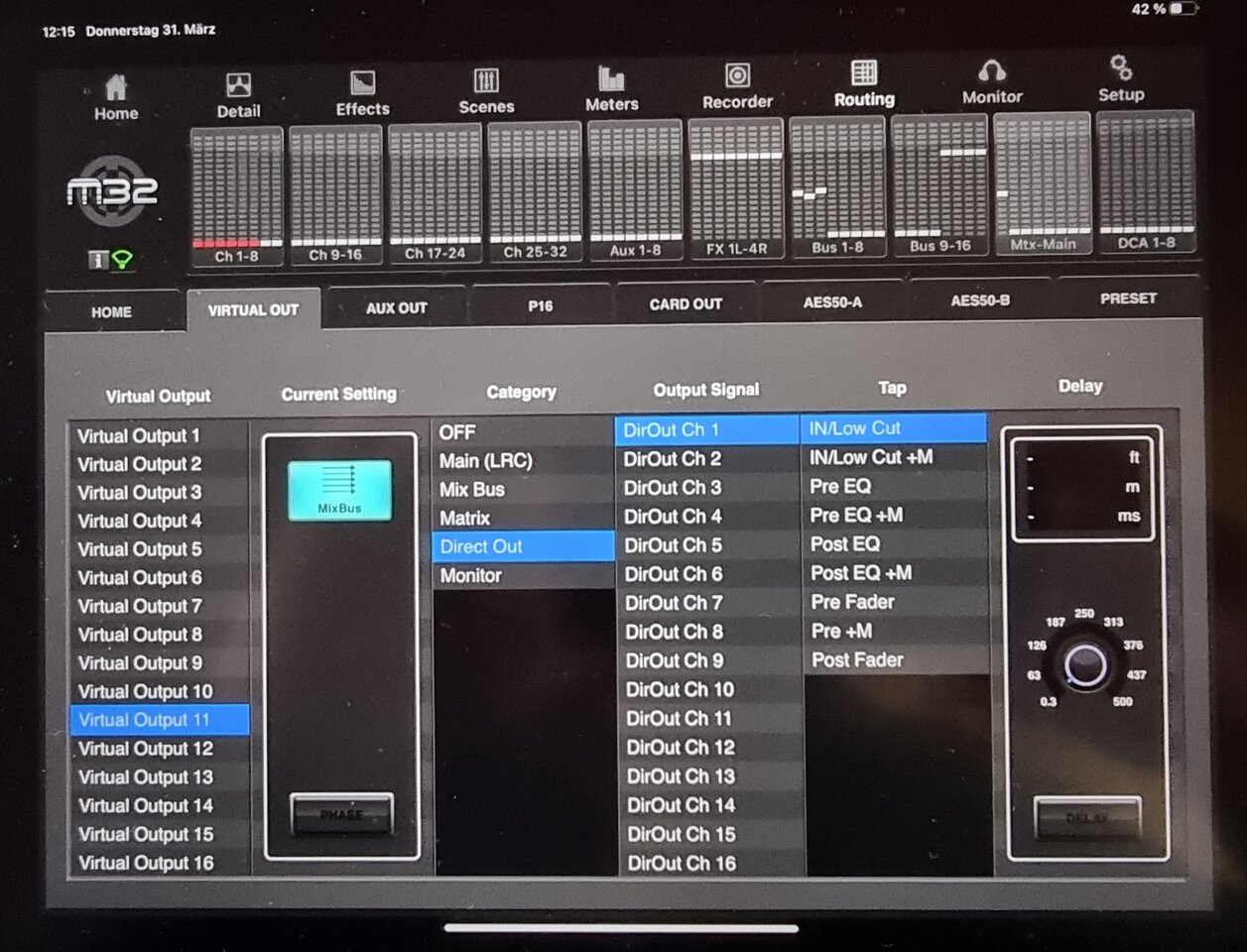Click the green network status icon
Screen dimensions: 1247x952
pyautogui.click(x=122, y=261)
